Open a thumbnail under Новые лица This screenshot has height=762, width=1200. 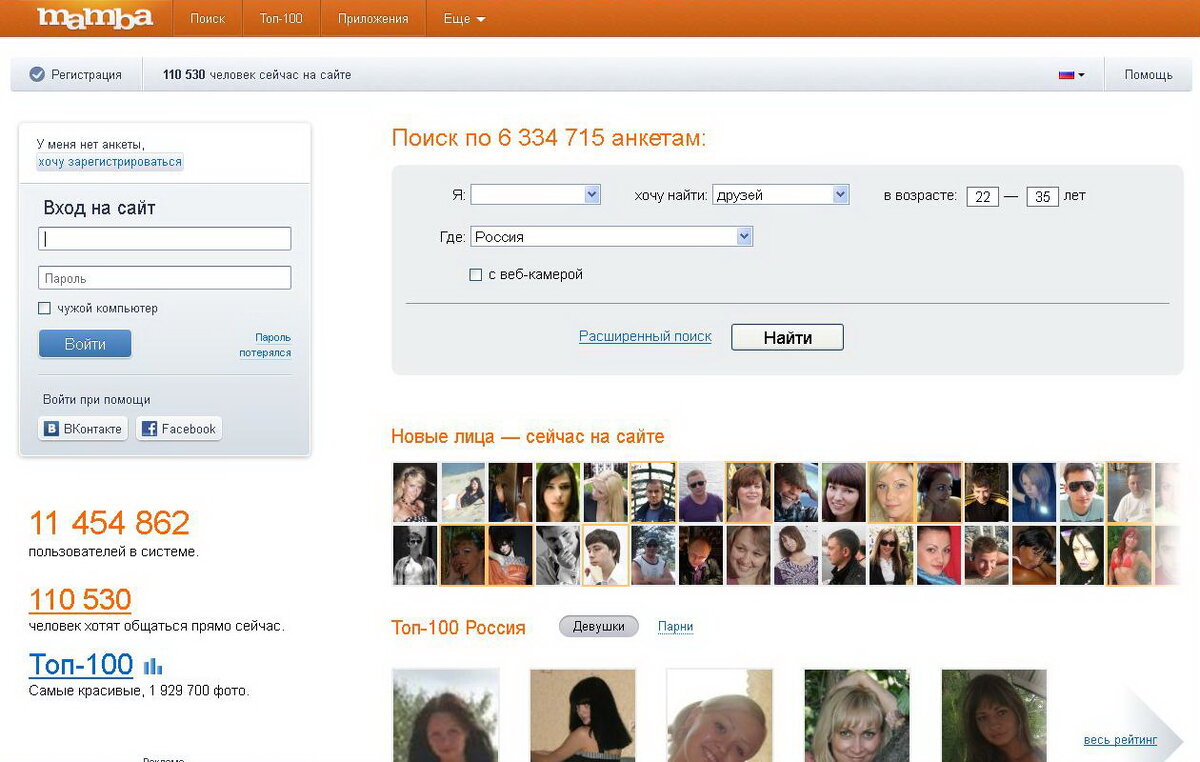(414, 492)
